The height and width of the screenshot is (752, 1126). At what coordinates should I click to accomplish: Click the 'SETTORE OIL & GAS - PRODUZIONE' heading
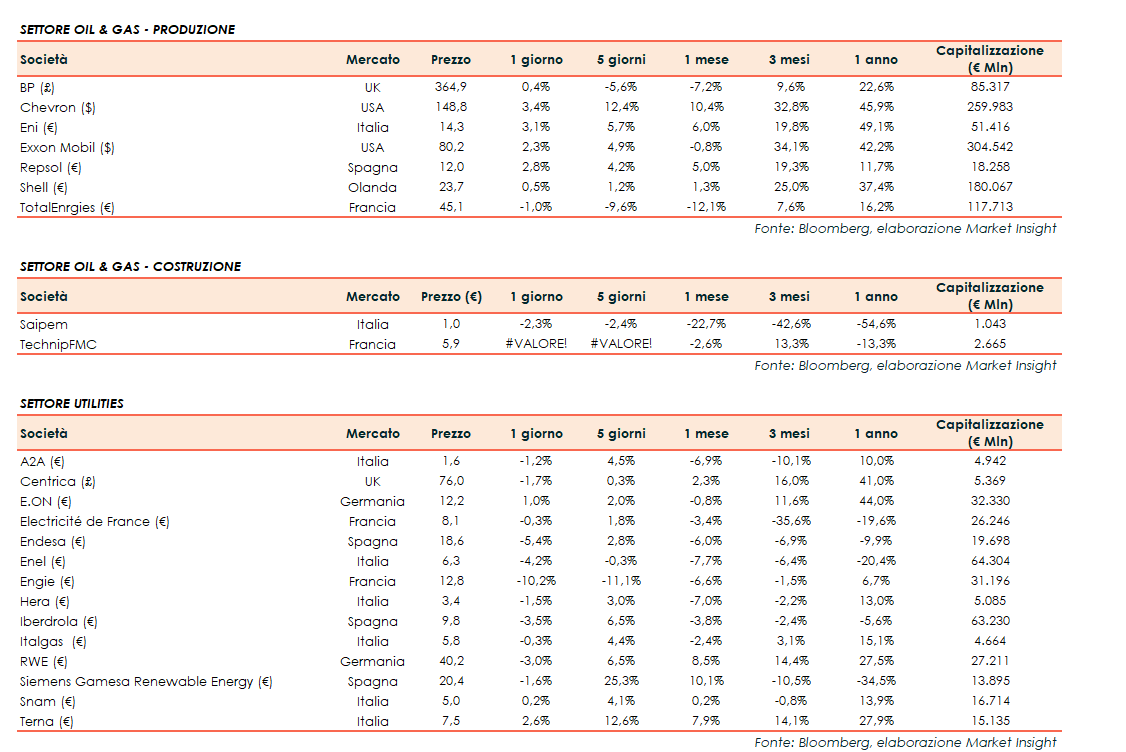pyautogui.click(x=127, y=30)
